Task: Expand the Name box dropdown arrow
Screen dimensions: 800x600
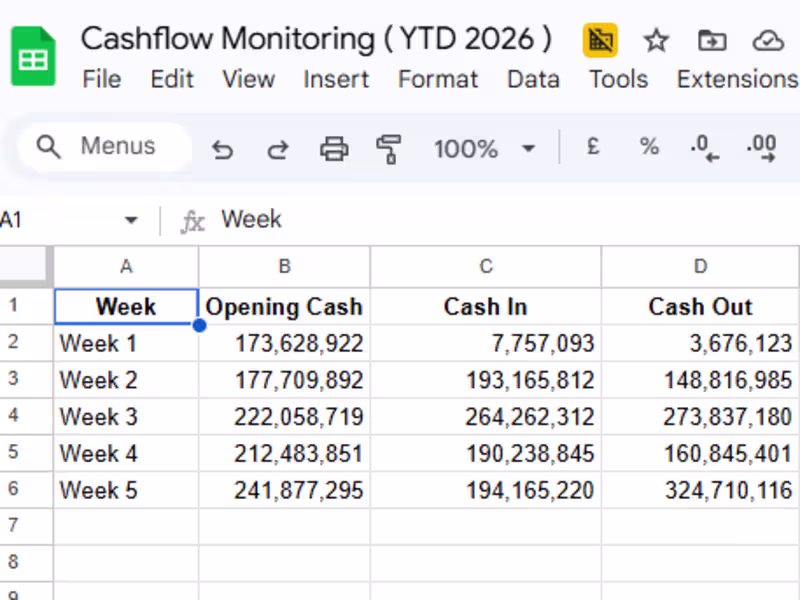Action: 131,220
